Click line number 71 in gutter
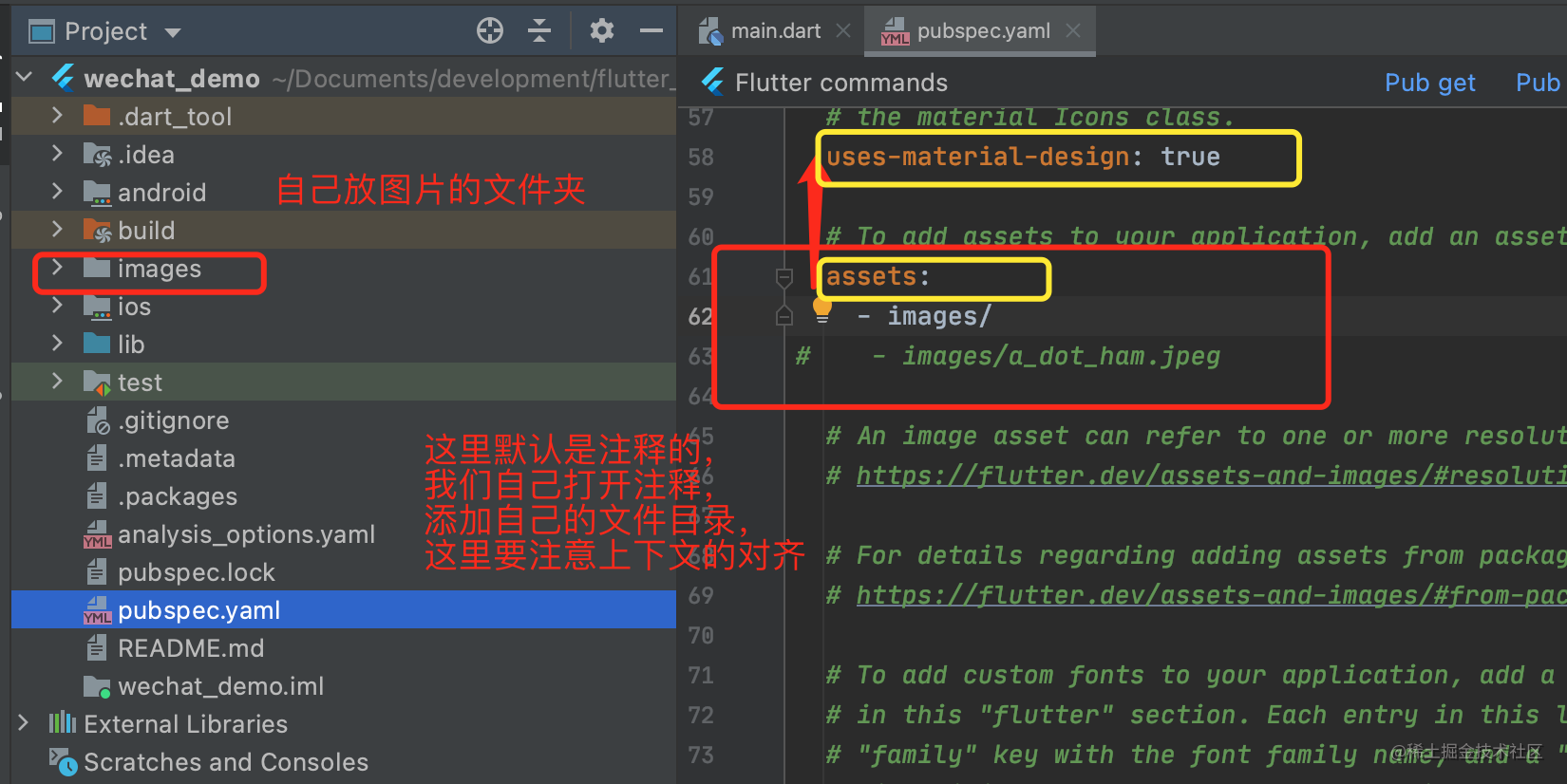Image resolution: width=1567 pixels, height=784 pixels. tap(701, 676)
